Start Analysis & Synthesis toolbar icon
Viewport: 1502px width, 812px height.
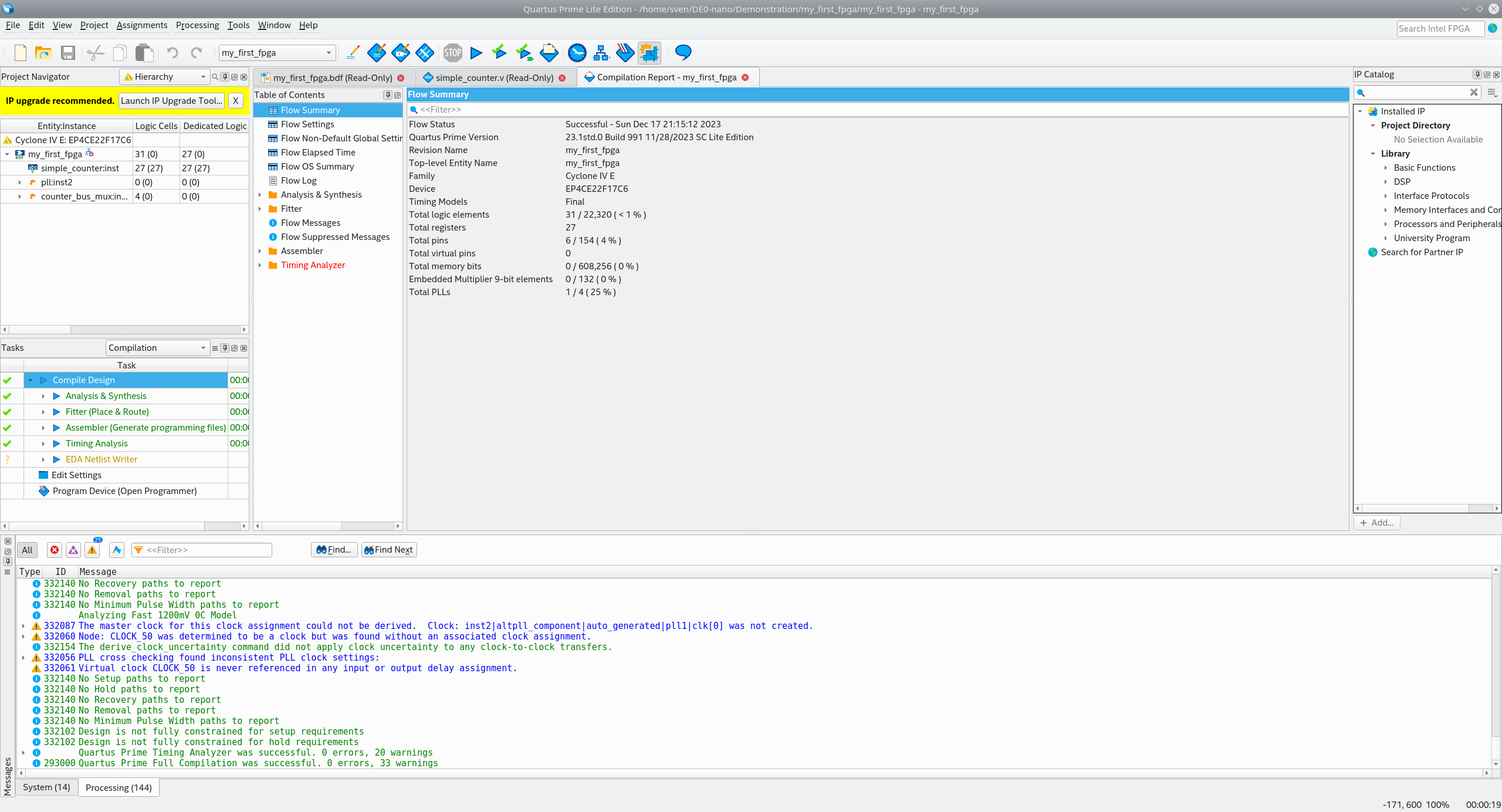[x=524, y=53]
